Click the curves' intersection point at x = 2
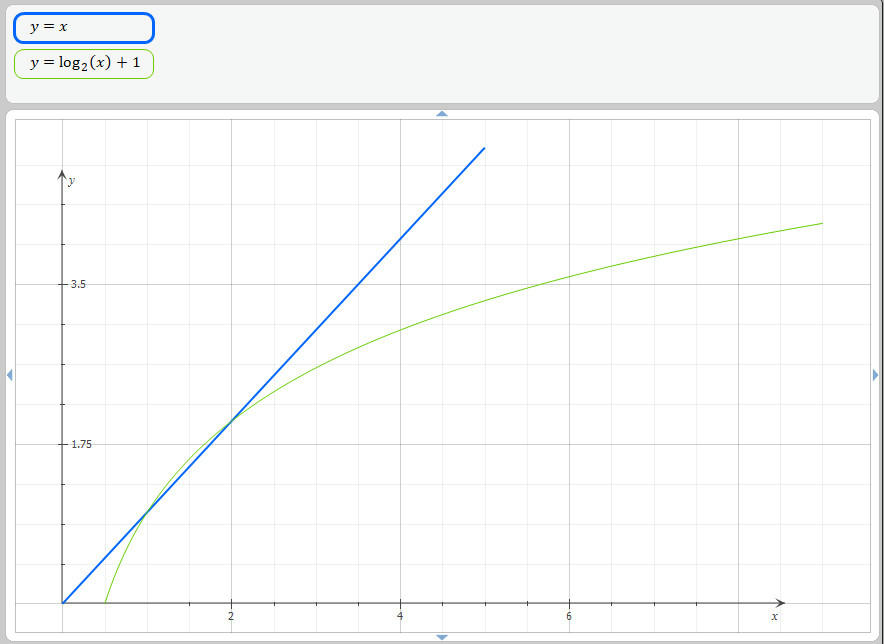This screenshot has height=644, width=884. (231, 421)
